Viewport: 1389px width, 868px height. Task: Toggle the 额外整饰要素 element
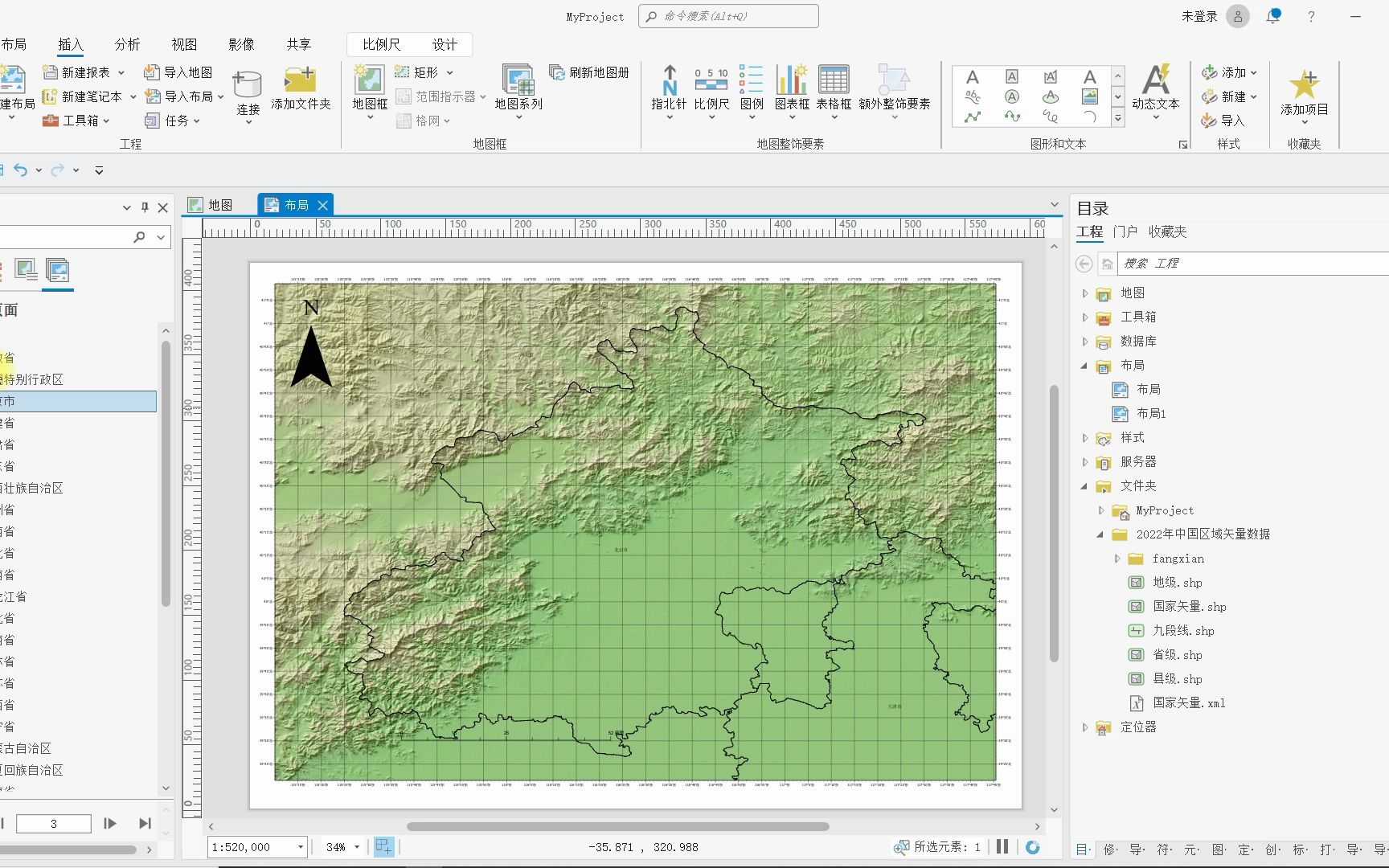tap(895, 90)
